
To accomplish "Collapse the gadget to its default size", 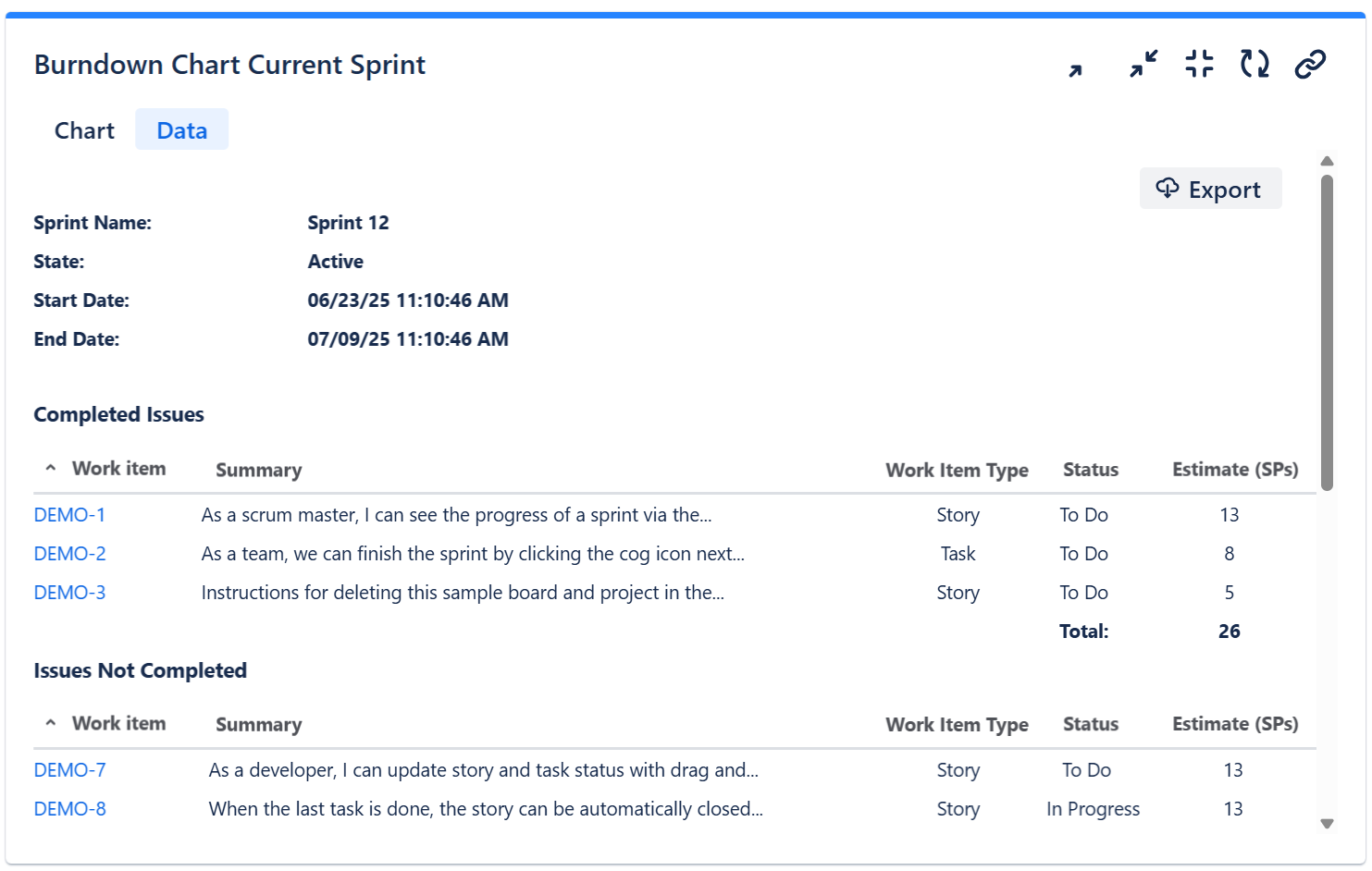I will tap(1198, 65).
